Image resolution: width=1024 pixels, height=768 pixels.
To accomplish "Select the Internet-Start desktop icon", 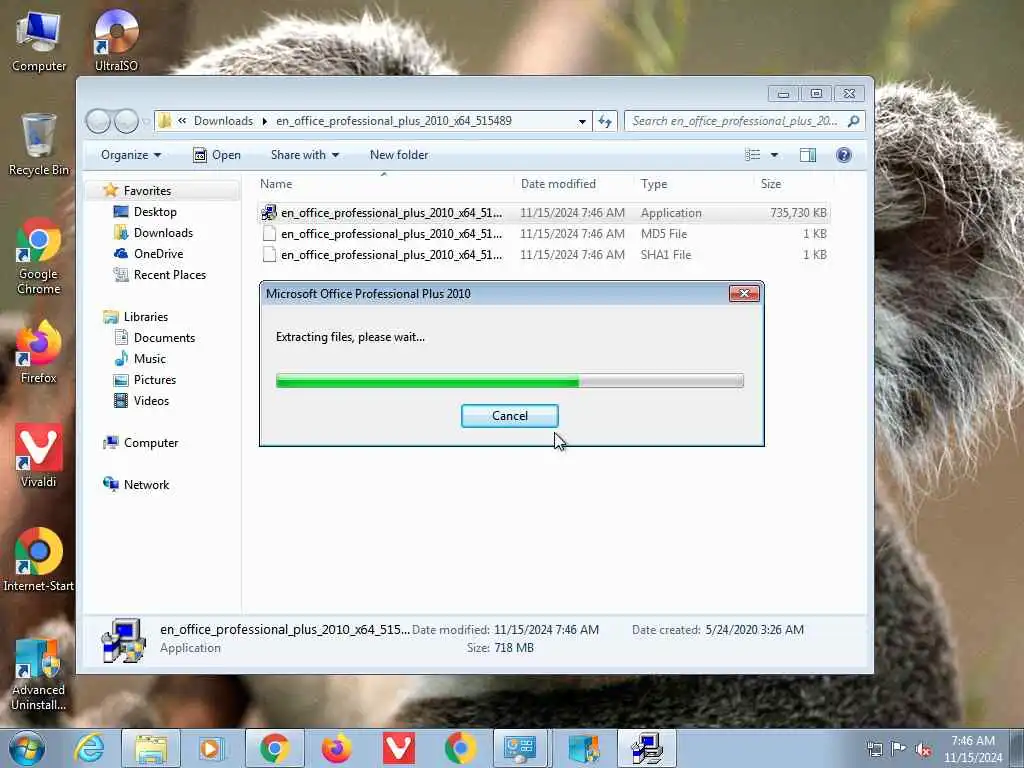I will point(39,560).
